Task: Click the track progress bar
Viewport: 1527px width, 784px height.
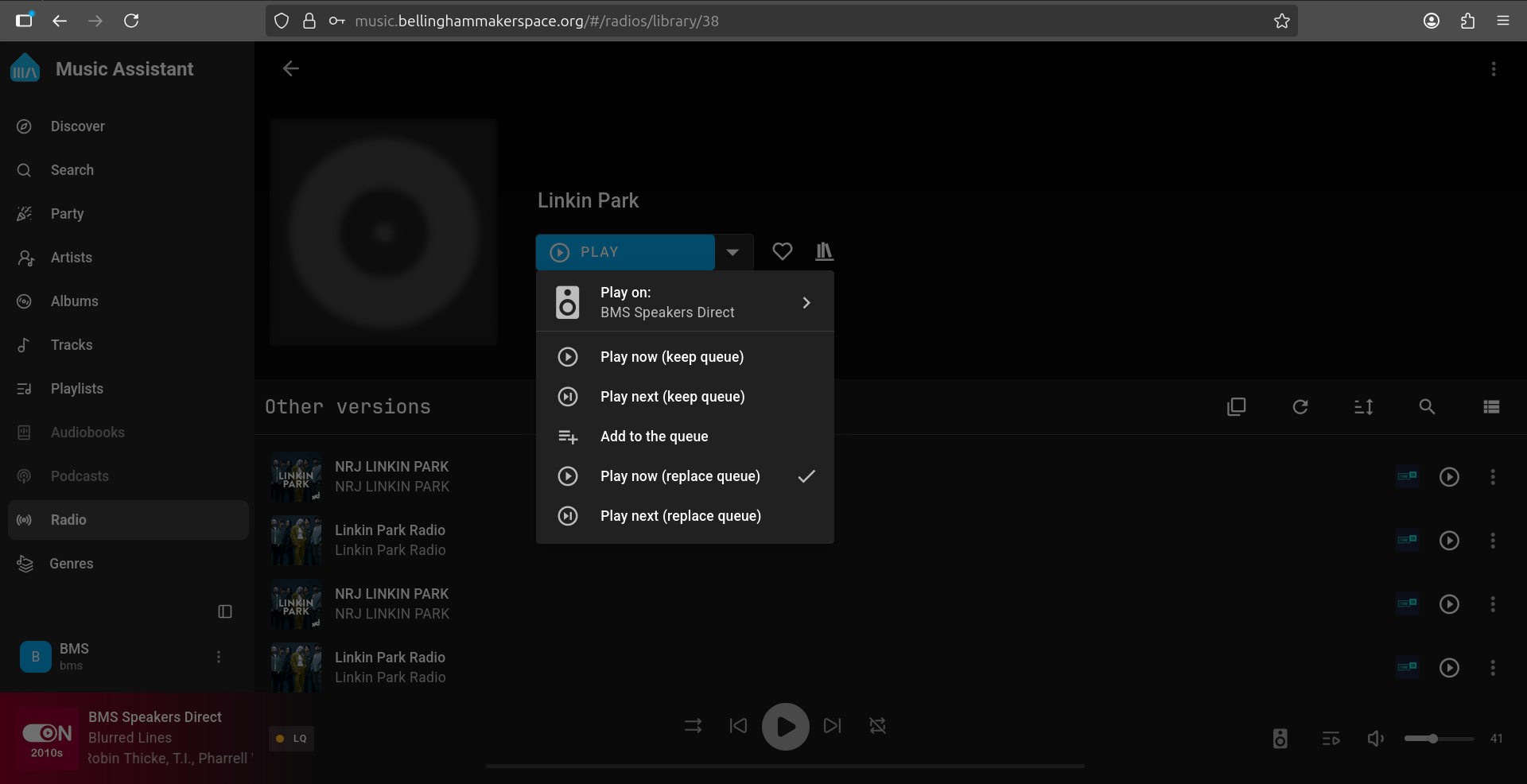Action: (785, 766)
